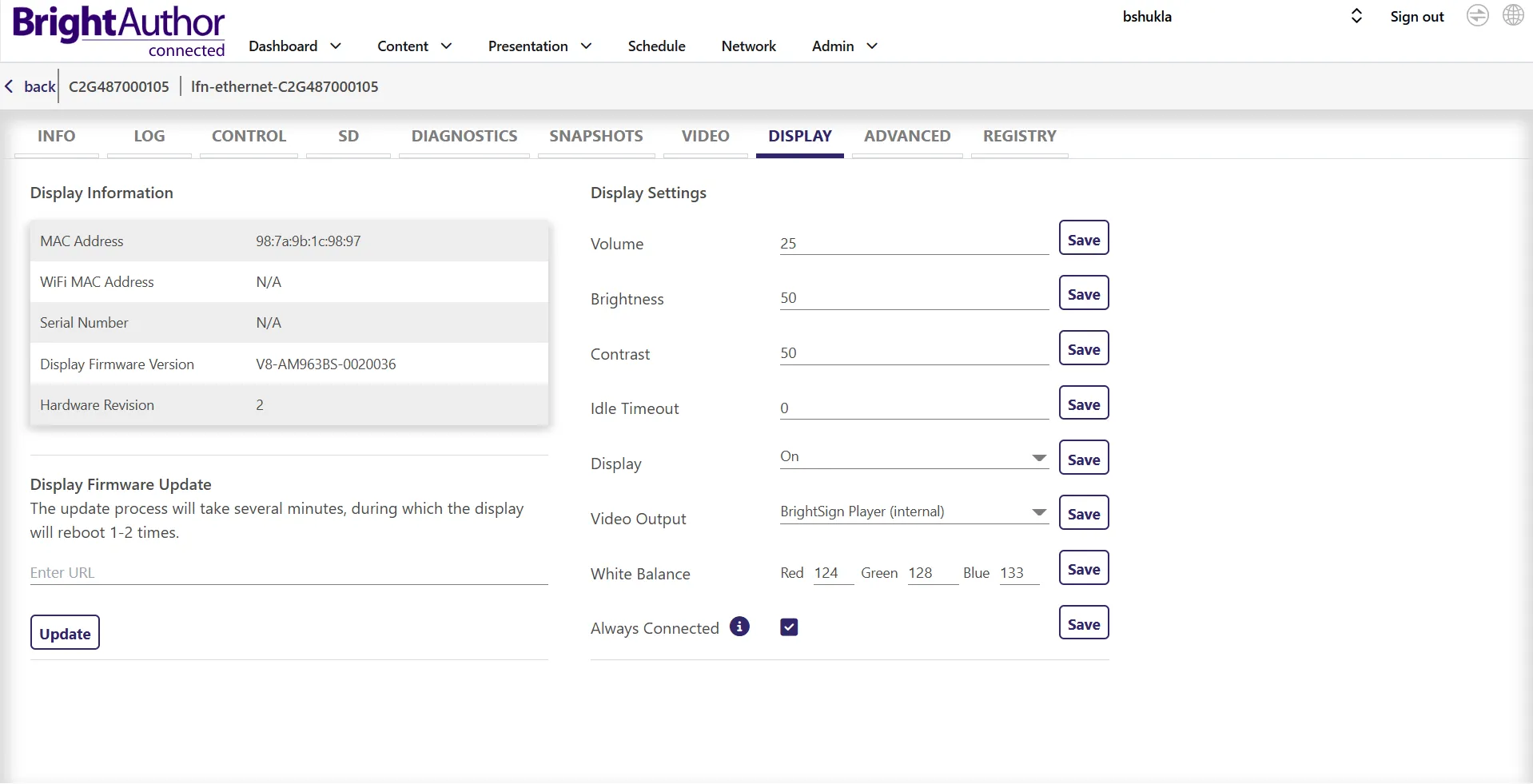
Task: Save the Always Connected setting
Action: (1084, 623)
